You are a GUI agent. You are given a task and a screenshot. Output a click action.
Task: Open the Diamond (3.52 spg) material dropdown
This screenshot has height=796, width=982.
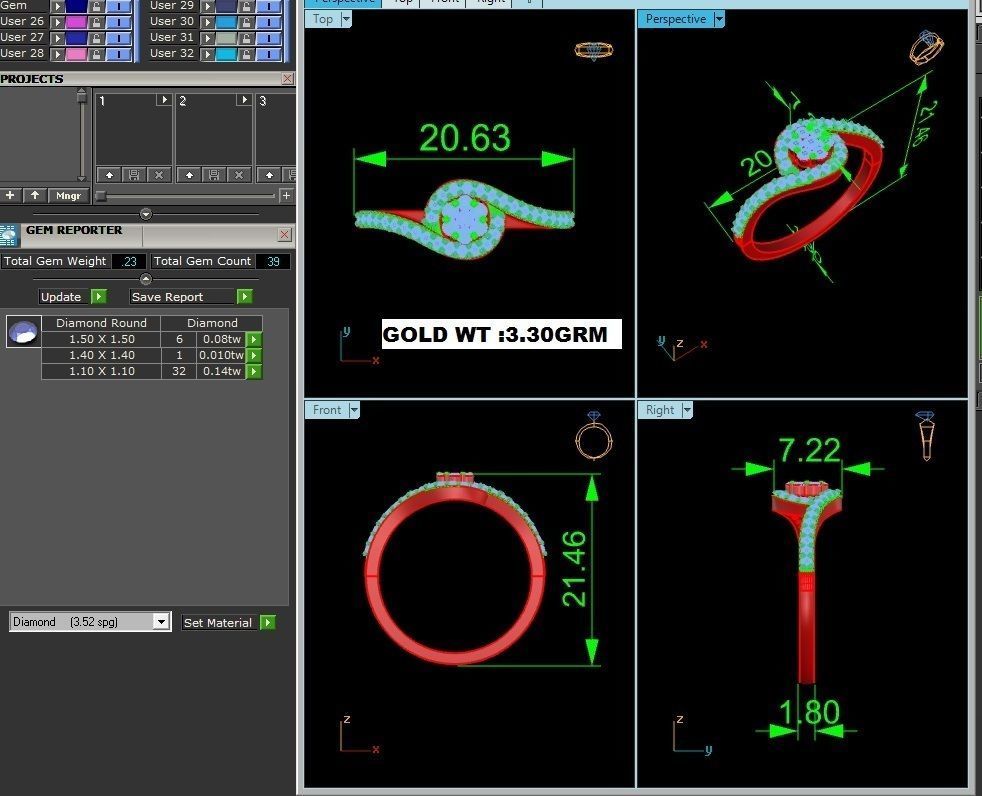[161, 621]
